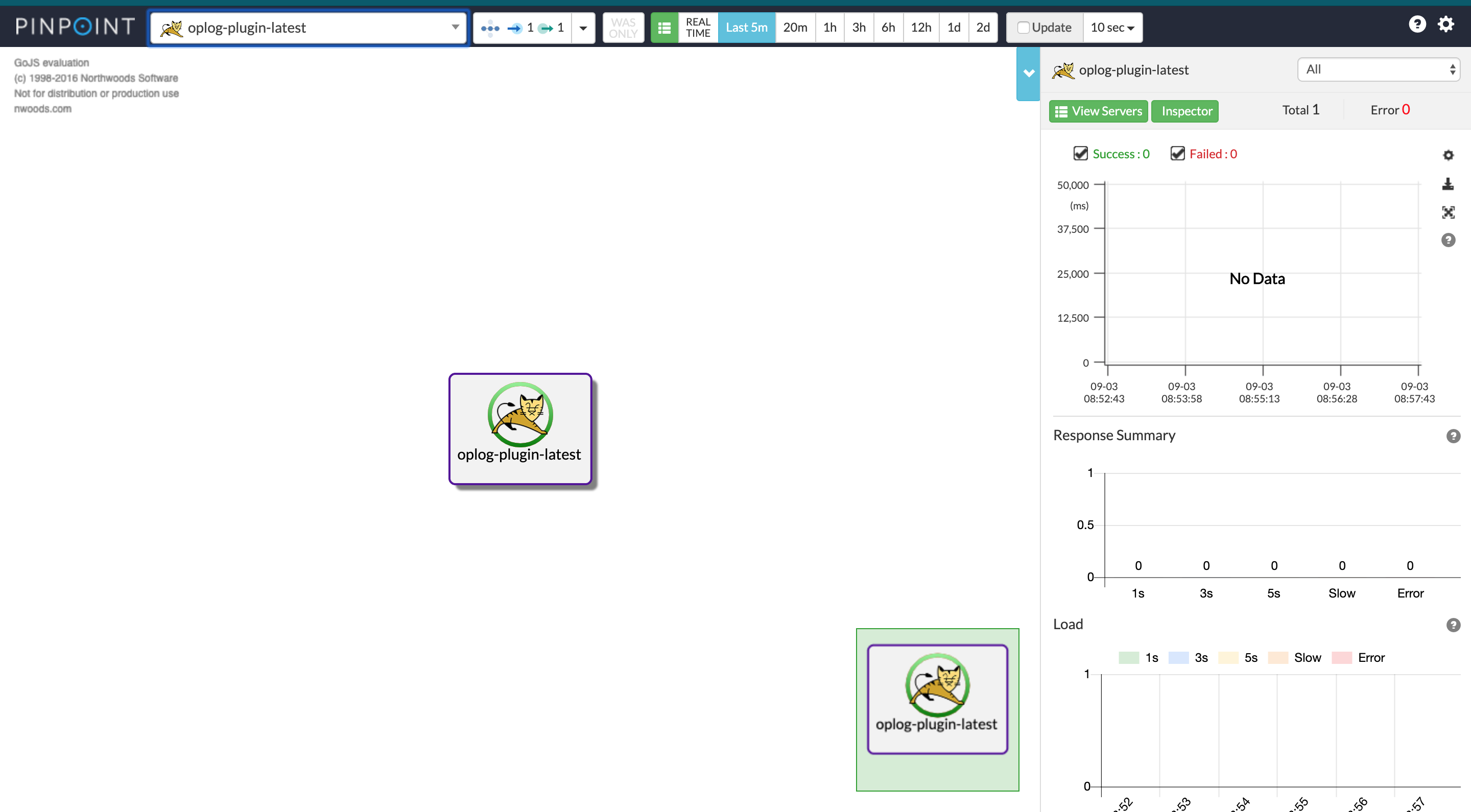
Task: Click the View Servers button
Action: [1098, 111]
